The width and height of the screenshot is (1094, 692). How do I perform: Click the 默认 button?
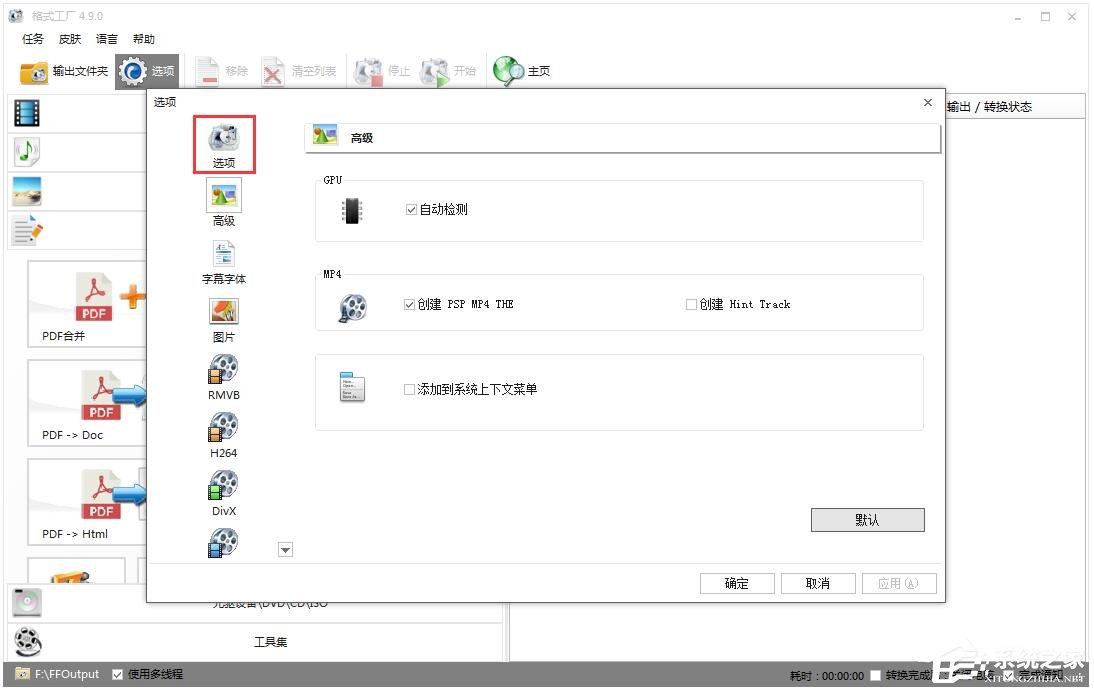click(x=867, y=520)
